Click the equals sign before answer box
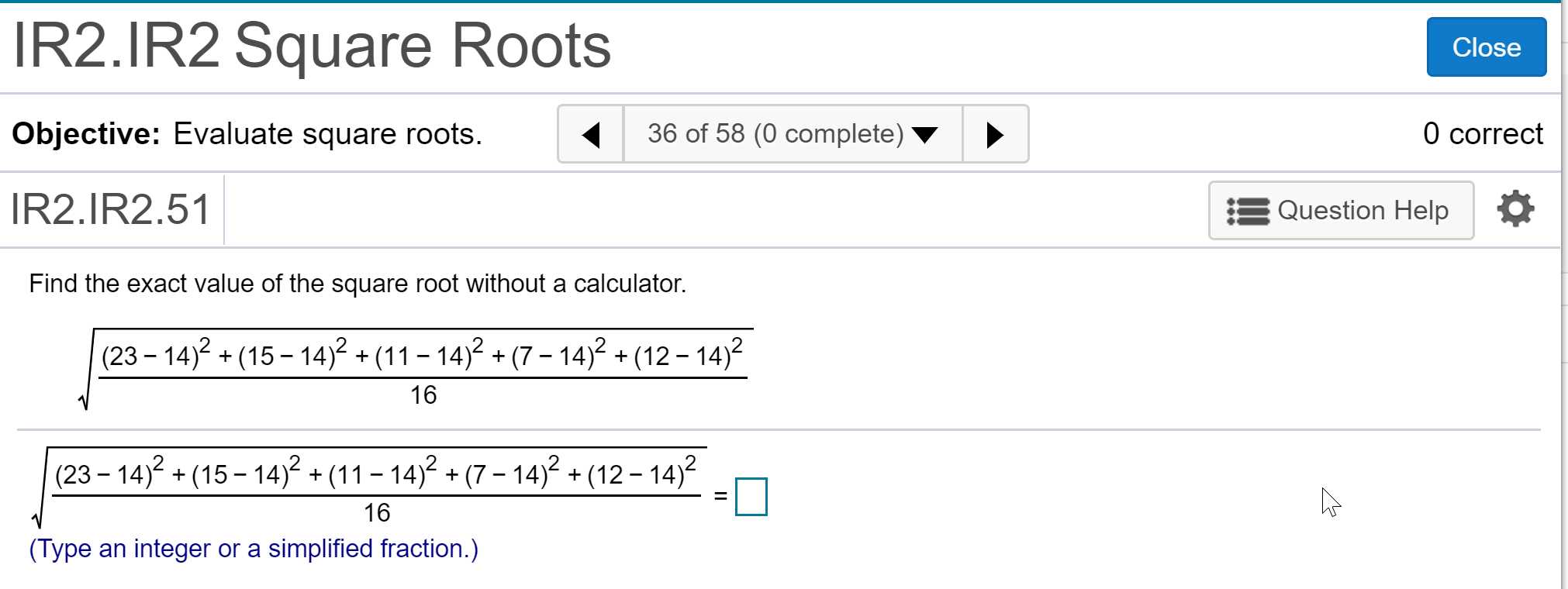 720,496
